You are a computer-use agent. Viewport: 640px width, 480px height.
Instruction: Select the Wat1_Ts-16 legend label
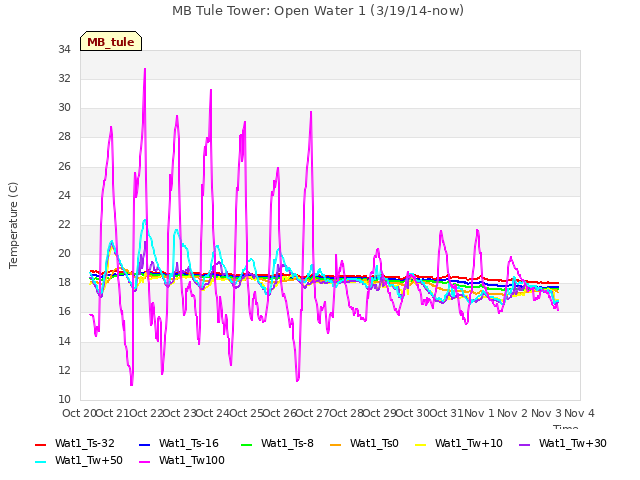pos(189,444)
